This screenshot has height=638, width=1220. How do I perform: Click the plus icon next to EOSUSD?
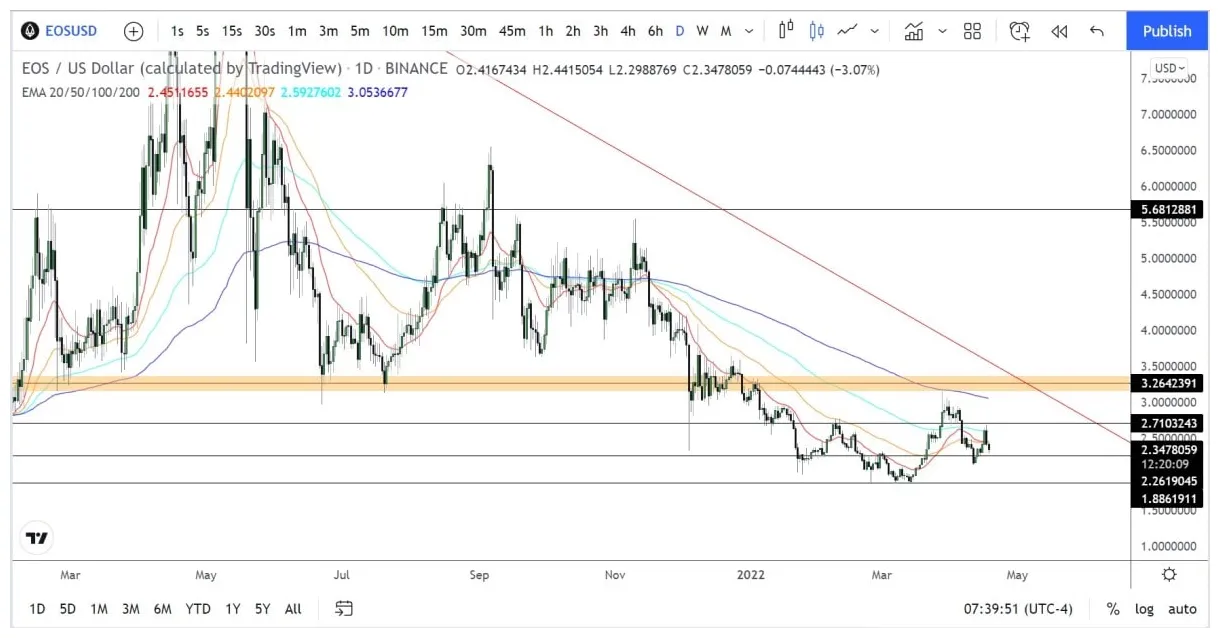[x=133, y=31]
